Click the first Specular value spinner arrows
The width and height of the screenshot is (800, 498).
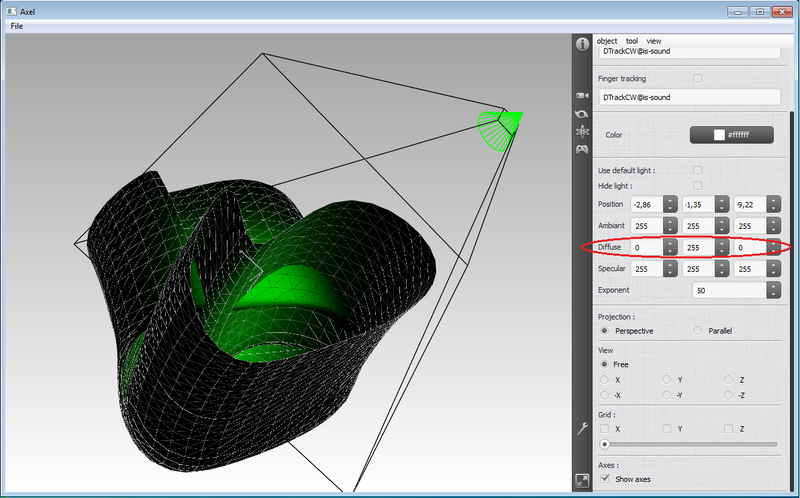pyautogui.click(x=669, y=269)
